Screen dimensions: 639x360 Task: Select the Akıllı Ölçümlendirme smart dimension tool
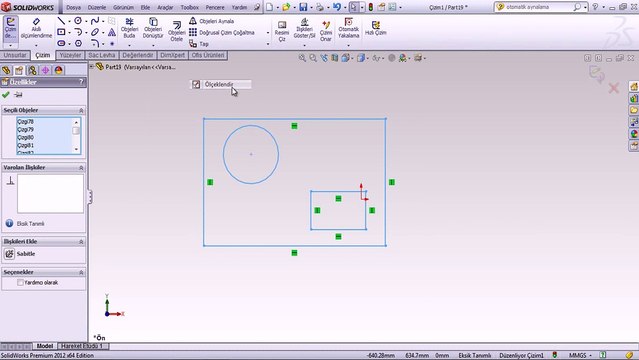36,28
